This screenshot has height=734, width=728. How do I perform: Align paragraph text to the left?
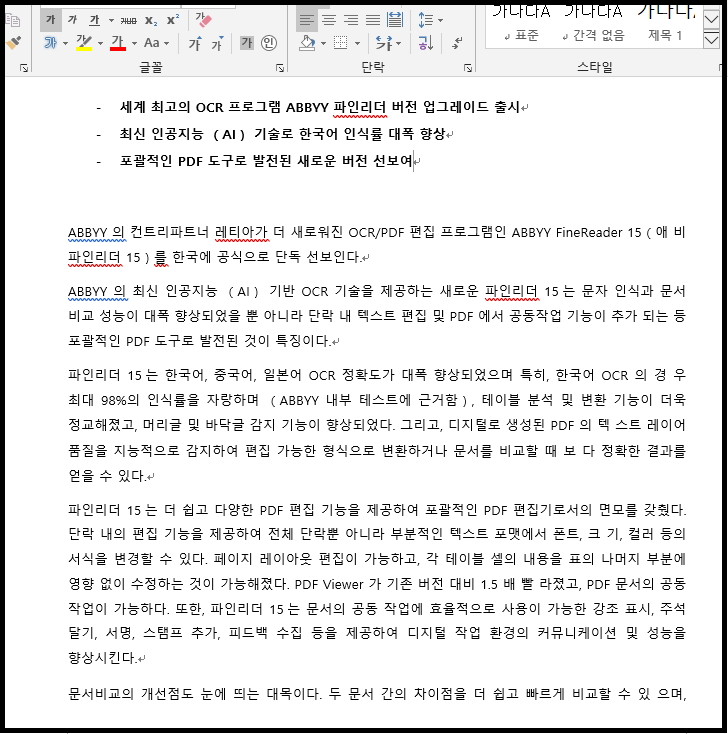(307, 20)
